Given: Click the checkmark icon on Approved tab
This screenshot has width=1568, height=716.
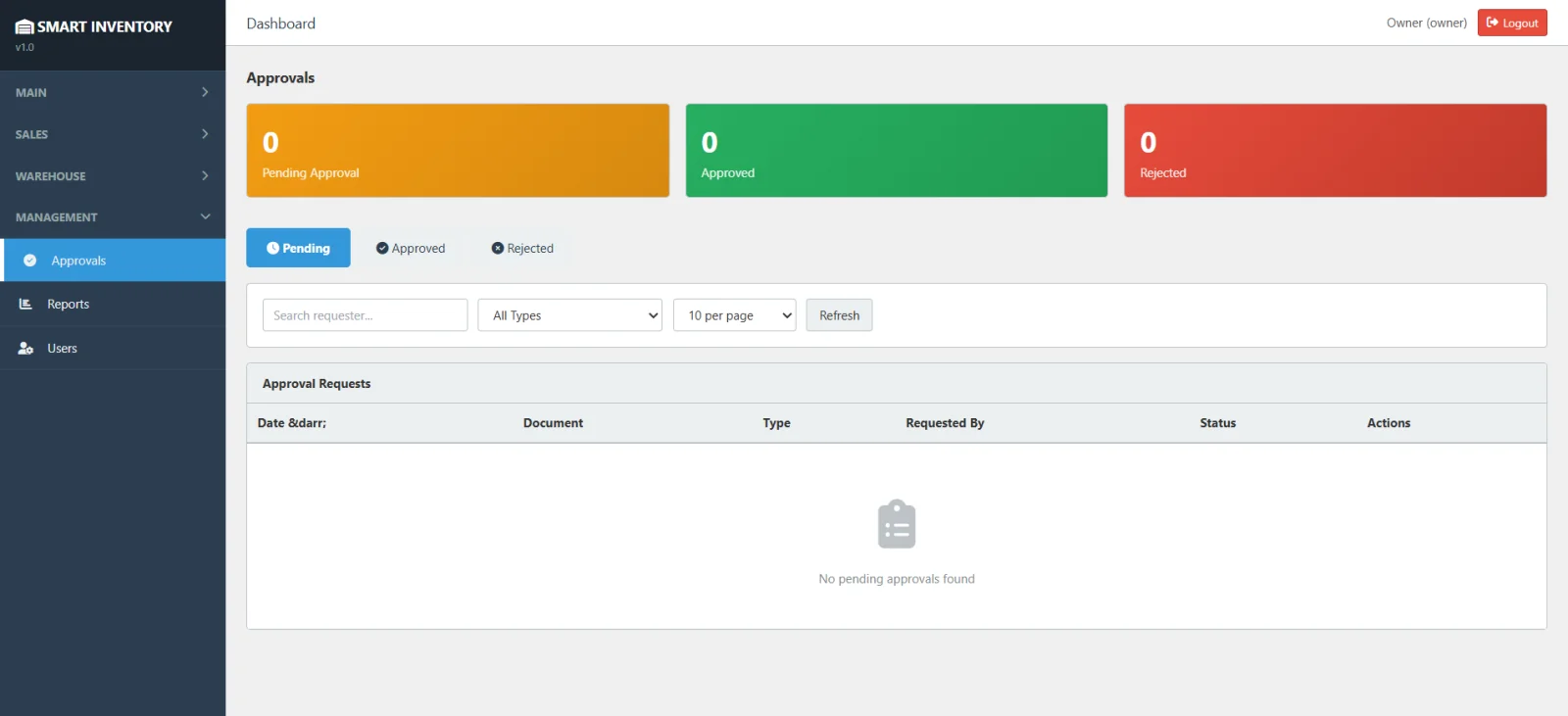Looking at the screenshot, I should point(382,249).
